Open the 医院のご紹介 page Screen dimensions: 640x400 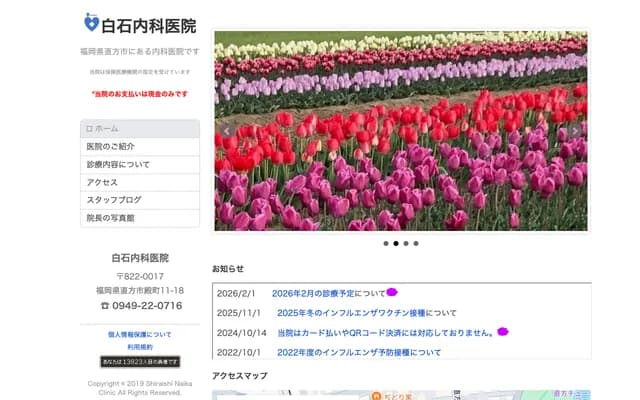[x=139, y=147]
